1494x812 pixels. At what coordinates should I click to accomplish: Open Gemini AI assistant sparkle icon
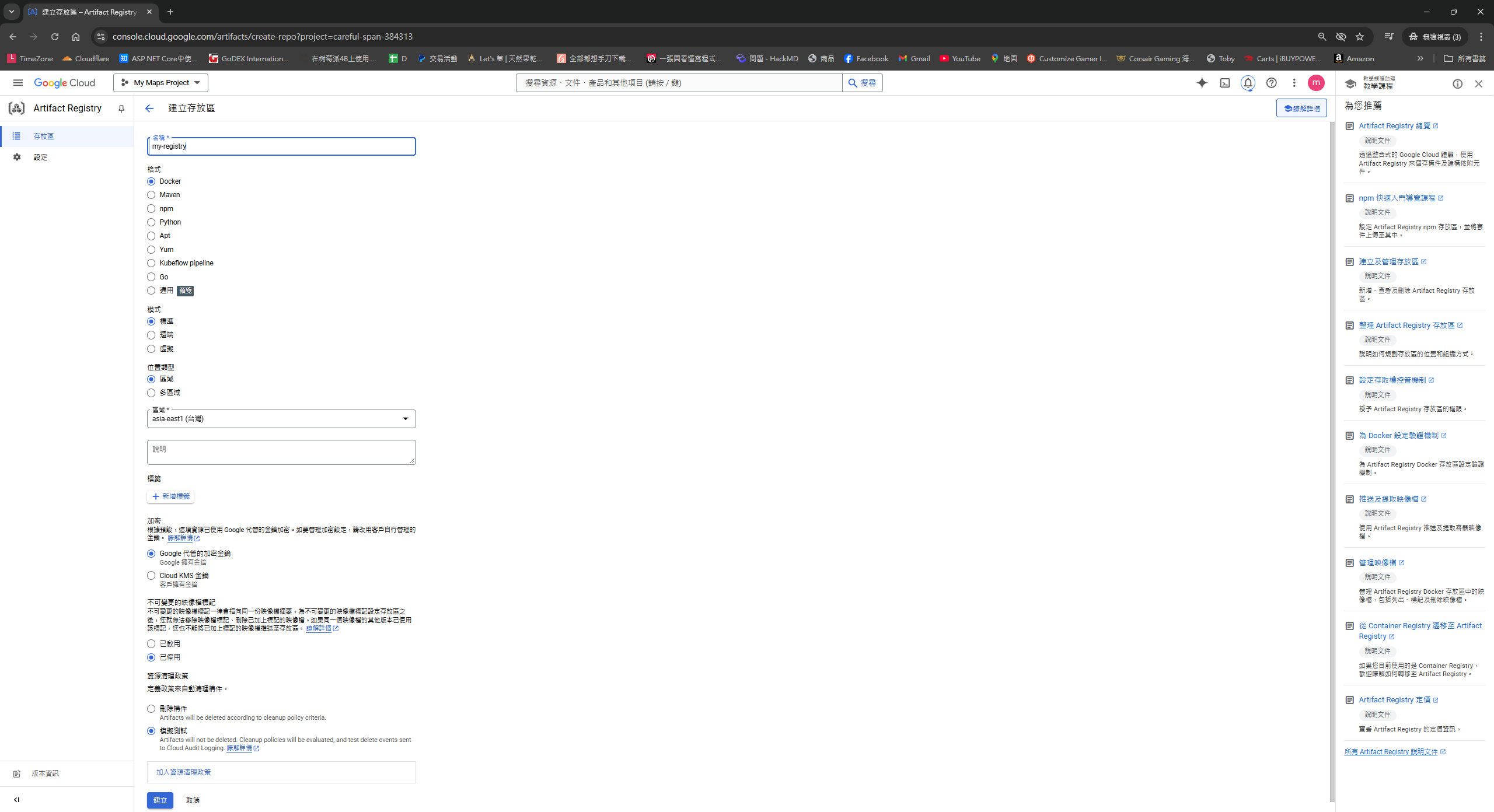[1202, 83]
